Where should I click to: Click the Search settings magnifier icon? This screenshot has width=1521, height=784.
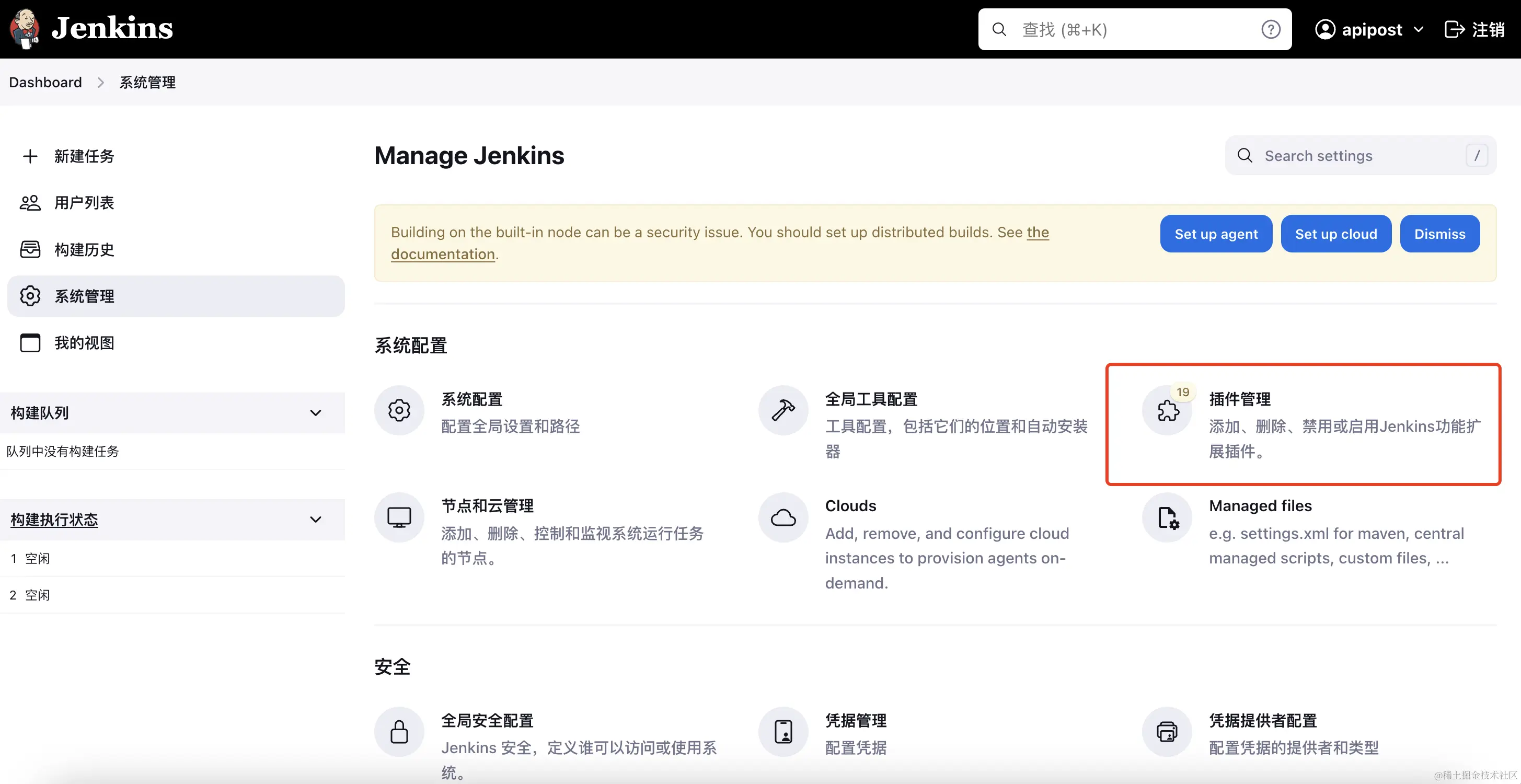[1245, 155]
